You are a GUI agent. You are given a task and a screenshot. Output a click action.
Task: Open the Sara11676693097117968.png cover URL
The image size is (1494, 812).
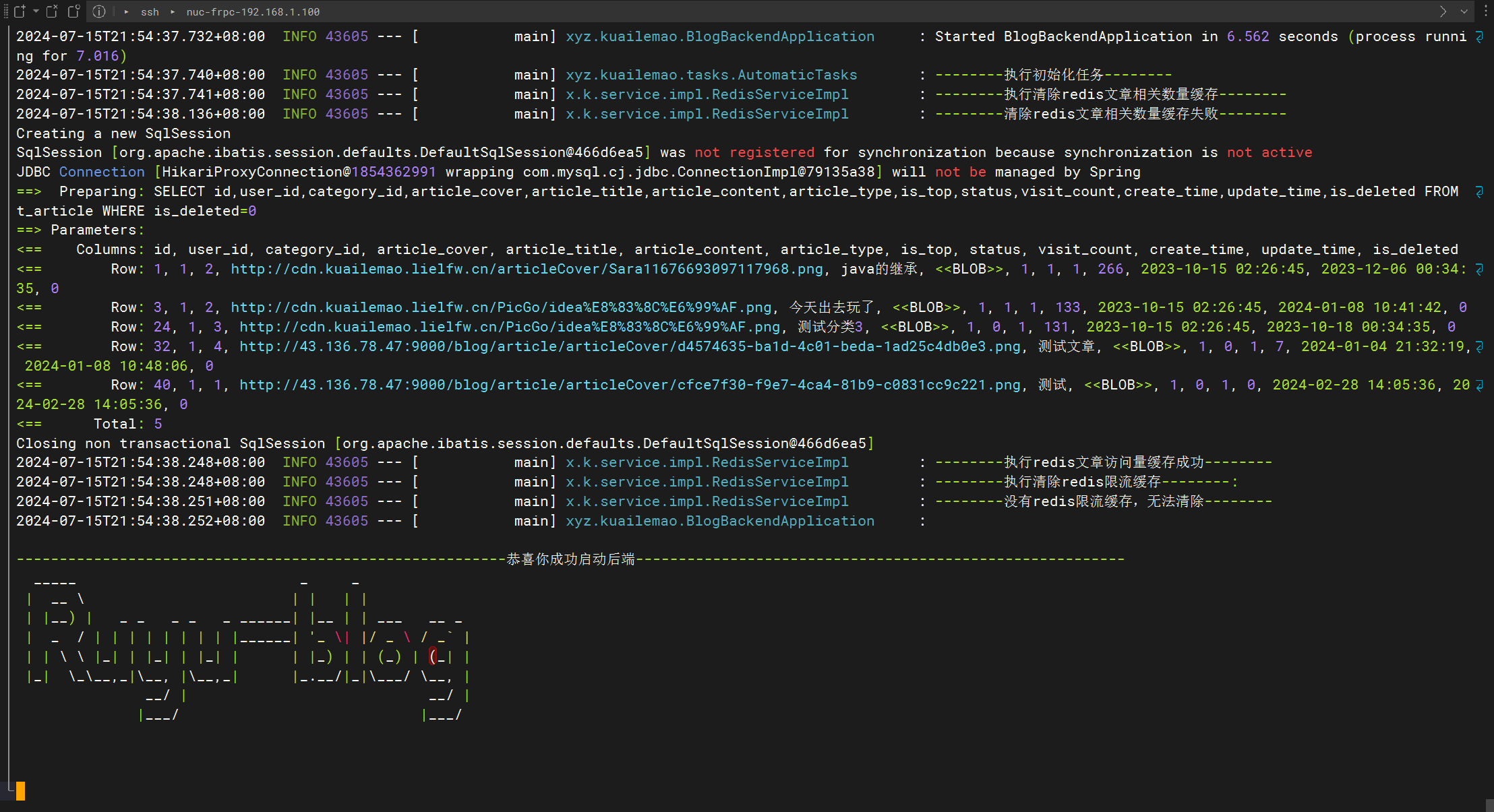click(527, 269)
